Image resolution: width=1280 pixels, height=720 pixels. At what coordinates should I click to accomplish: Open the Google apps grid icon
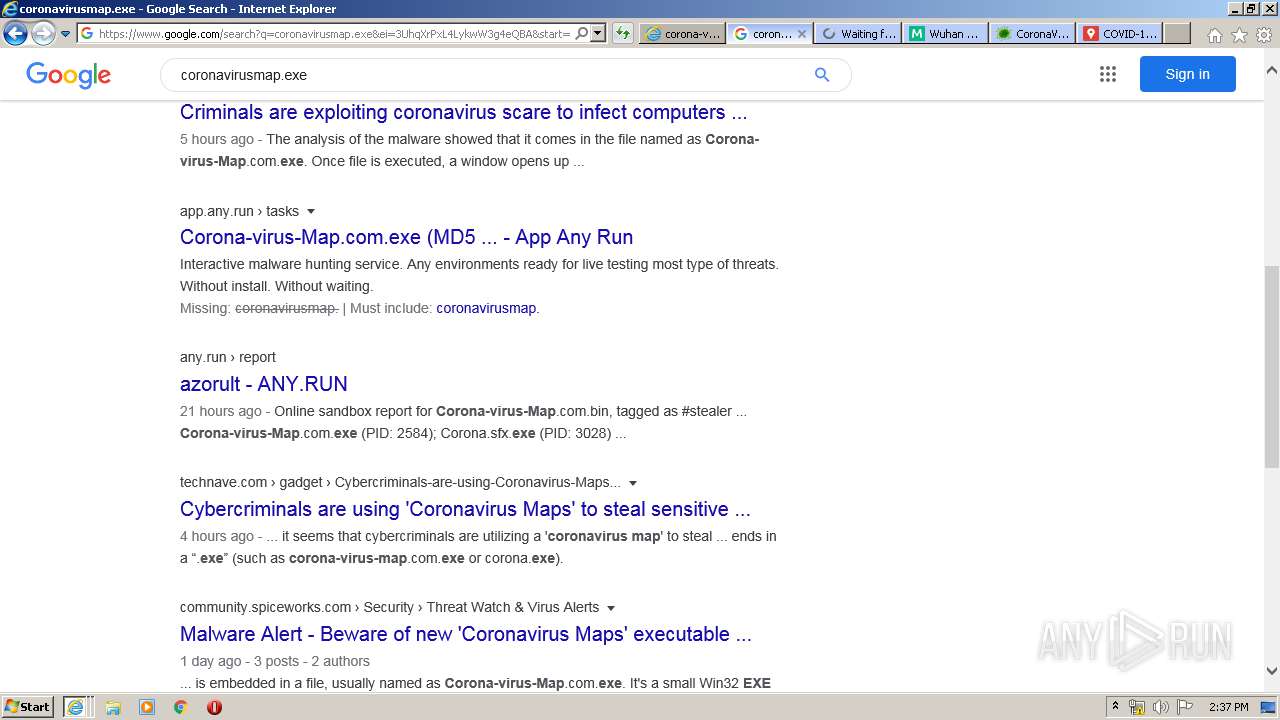coord(1107,74)
